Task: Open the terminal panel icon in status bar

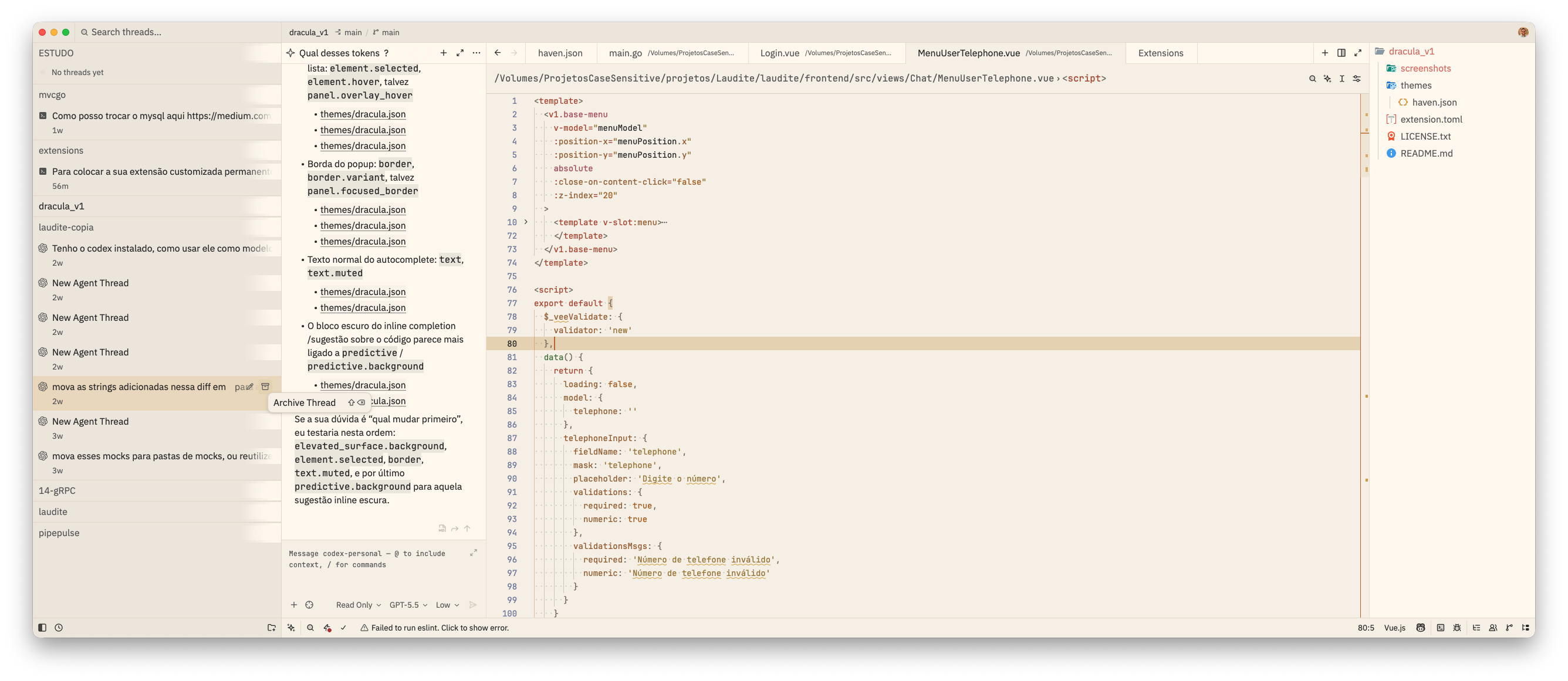Action: (1440, 628)
